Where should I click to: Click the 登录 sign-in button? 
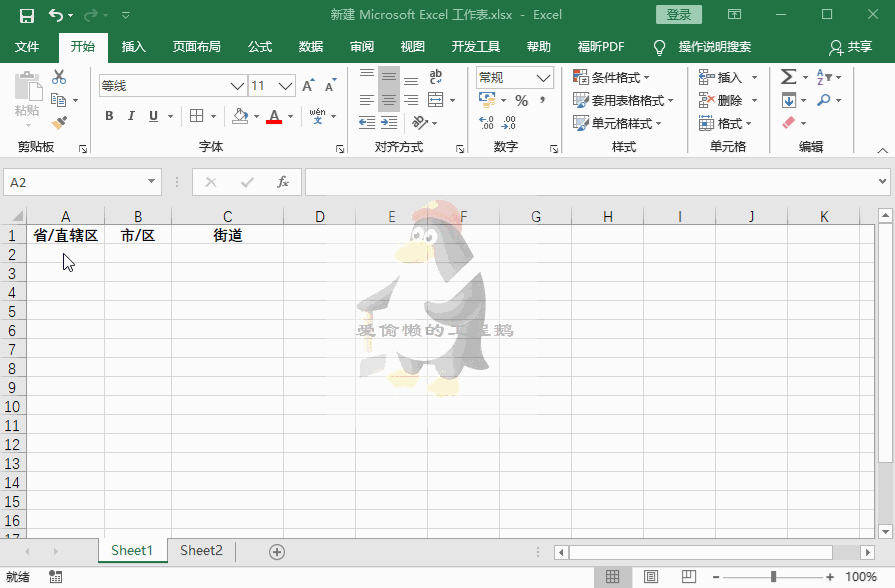pyautogui.click(x=679, y=15)
